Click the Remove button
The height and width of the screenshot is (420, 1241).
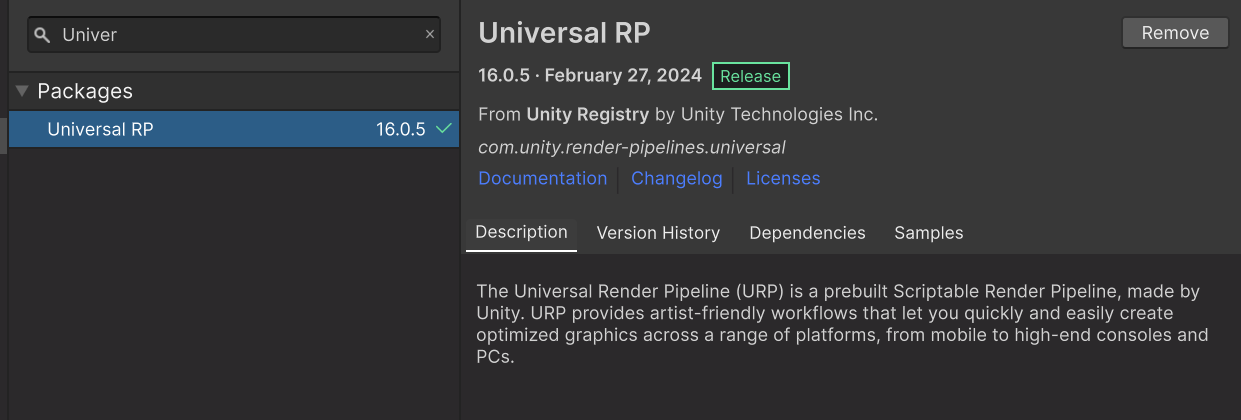coord(1175,33)
